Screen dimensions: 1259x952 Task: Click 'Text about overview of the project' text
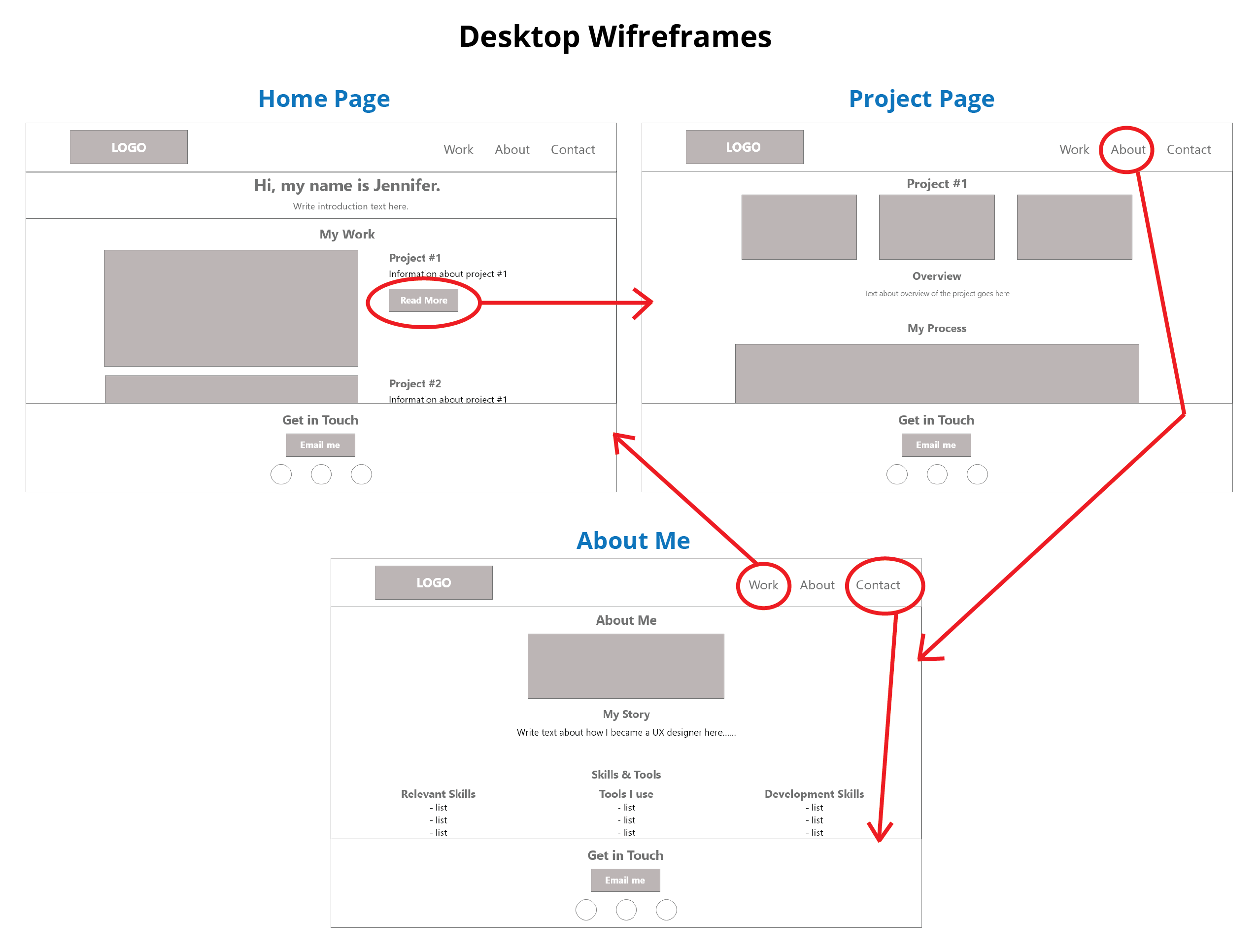[937, 294]
